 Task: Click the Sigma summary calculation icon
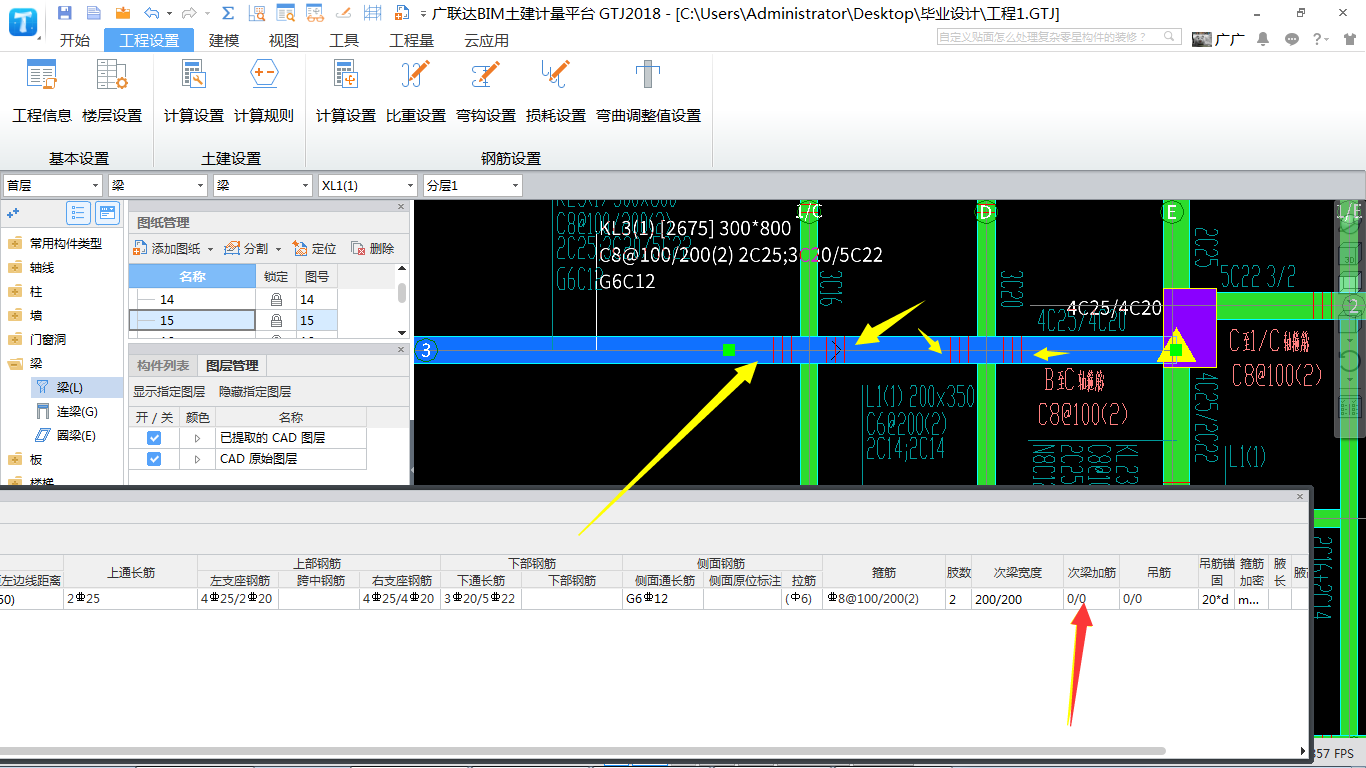[x=228, y=13]
